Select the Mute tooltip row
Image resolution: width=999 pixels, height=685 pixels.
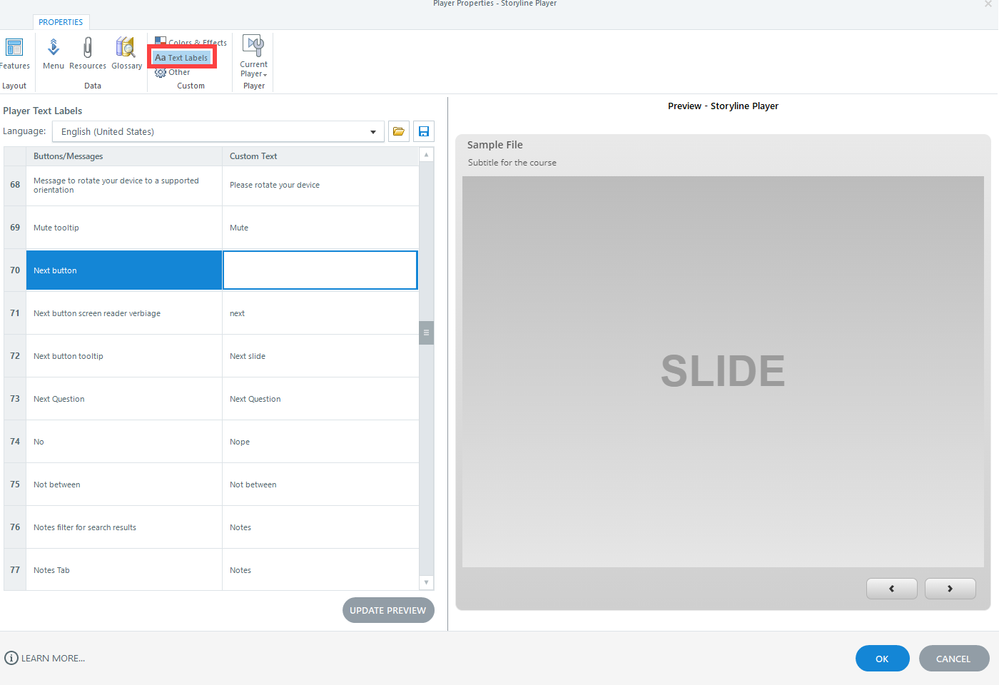[124, 227]
